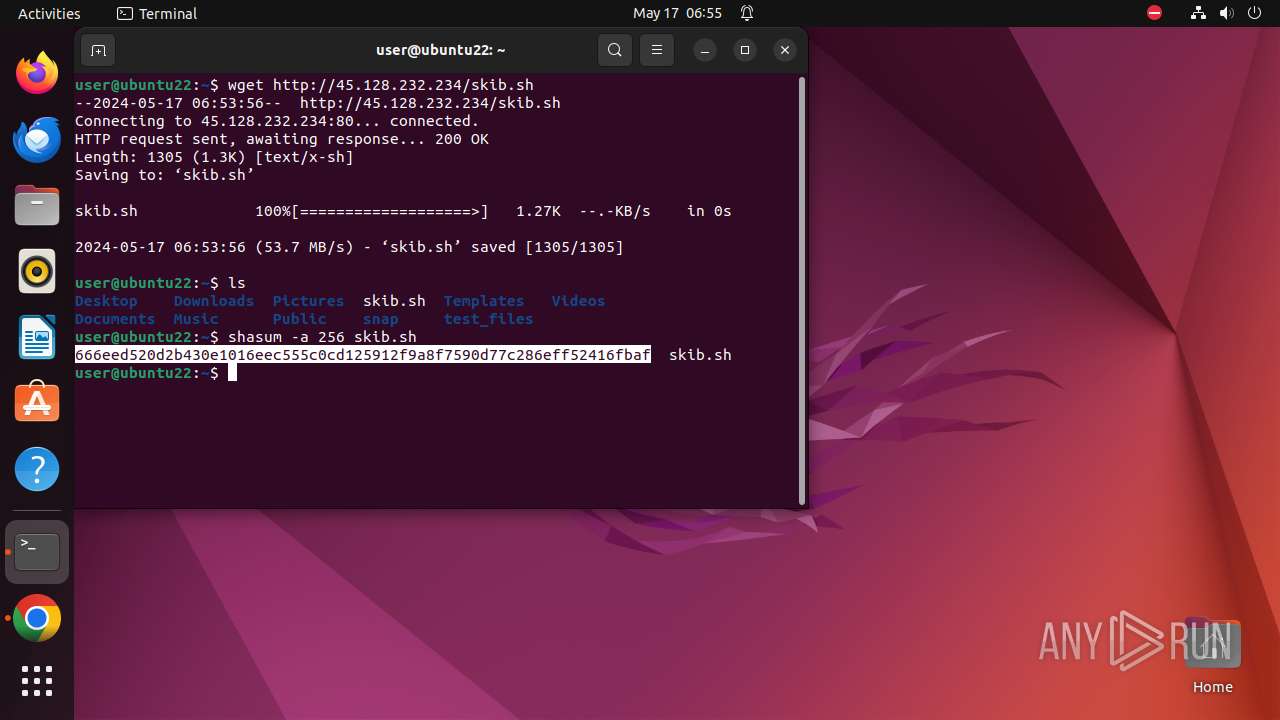Open the Help application
1280x720 pixels.
click(37, 469)
